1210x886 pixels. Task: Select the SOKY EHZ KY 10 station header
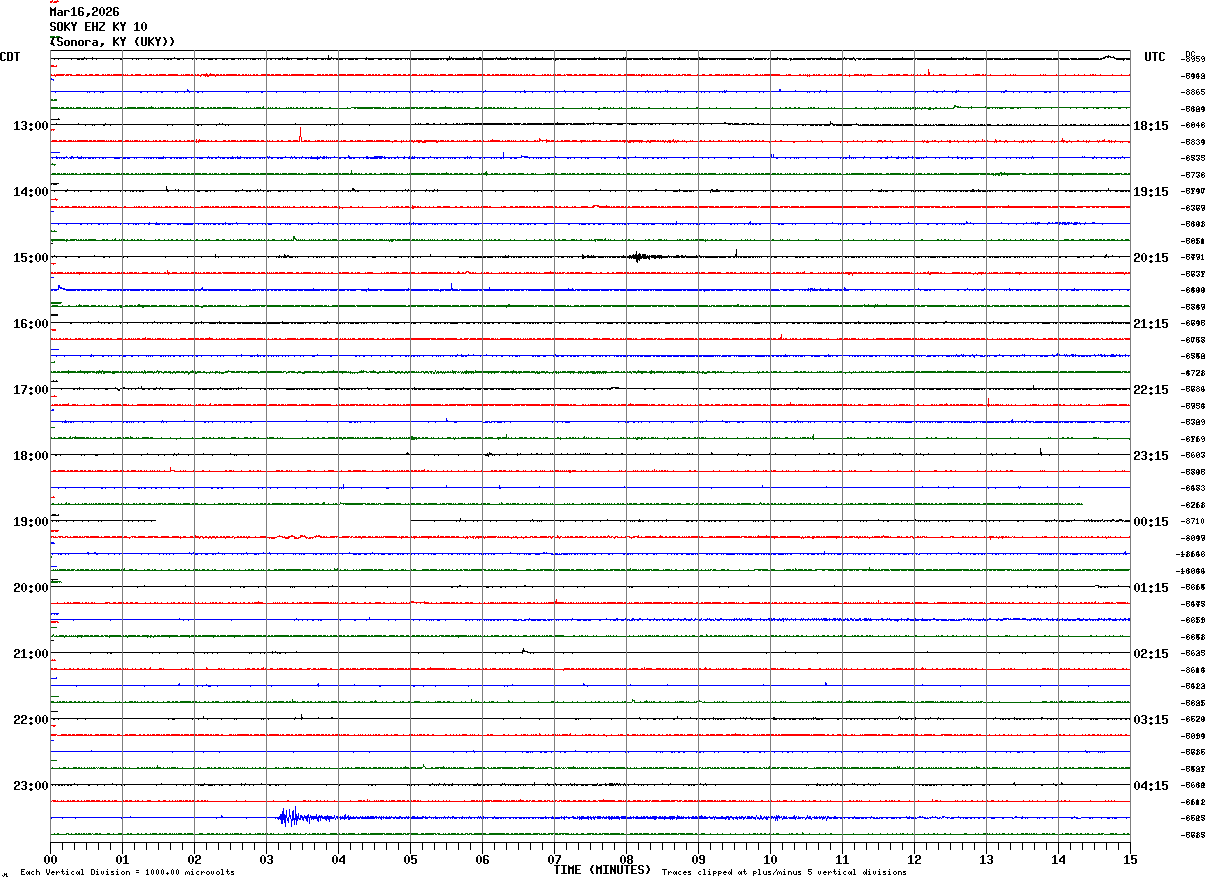[98, 26]
